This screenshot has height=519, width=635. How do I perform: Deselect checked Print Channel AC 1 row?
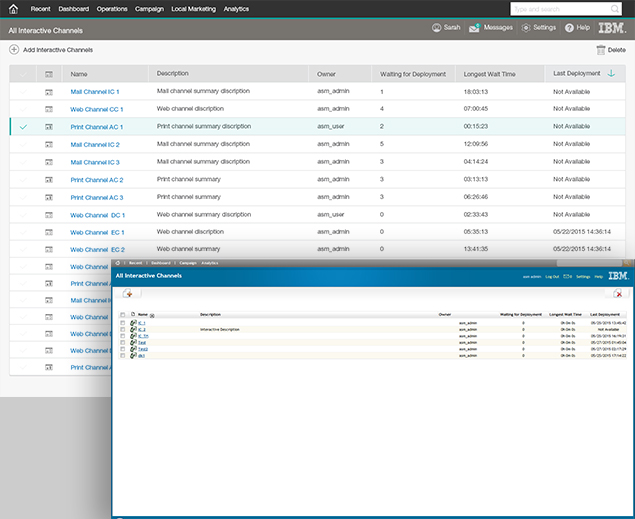[23, 127]
